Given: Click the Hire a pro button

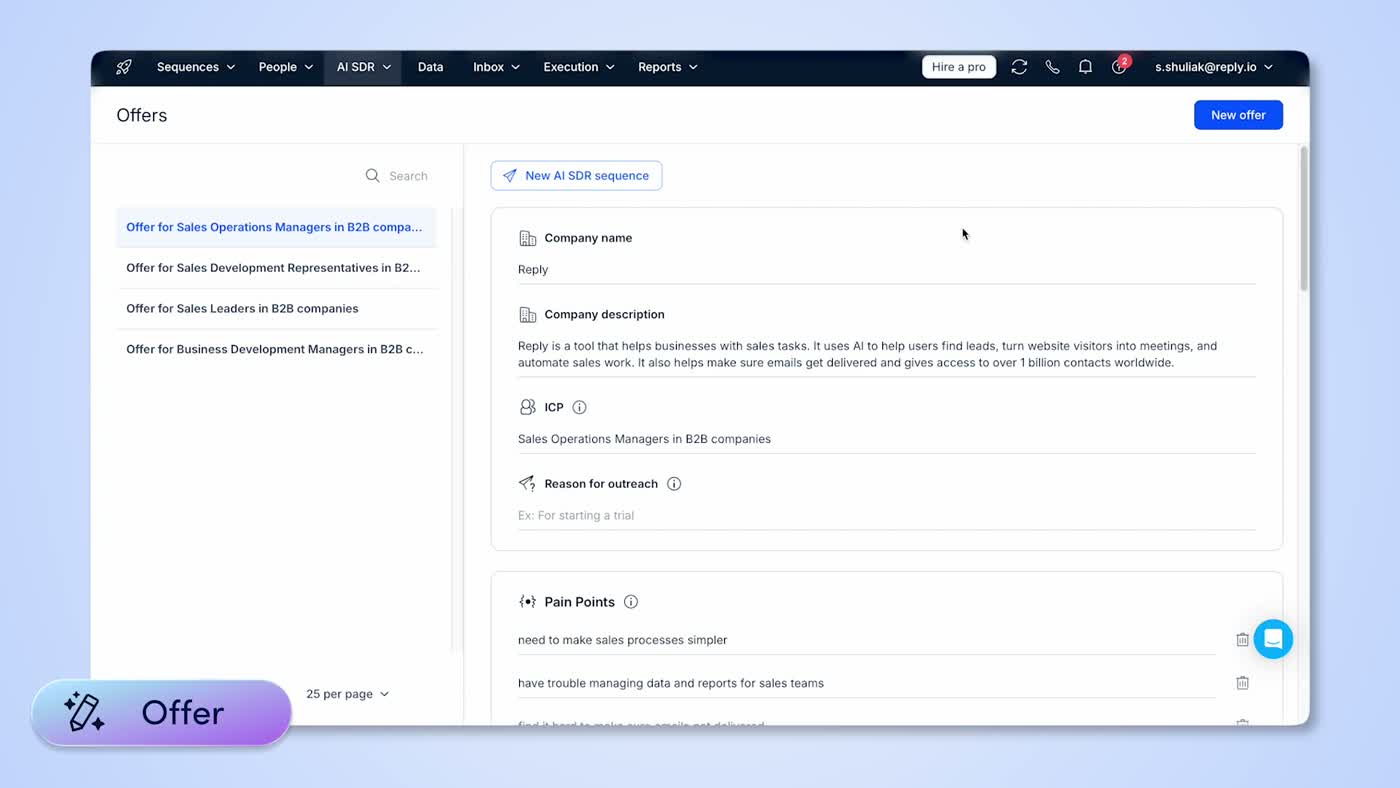Looking at the screenshot, I should click(958, 67).
